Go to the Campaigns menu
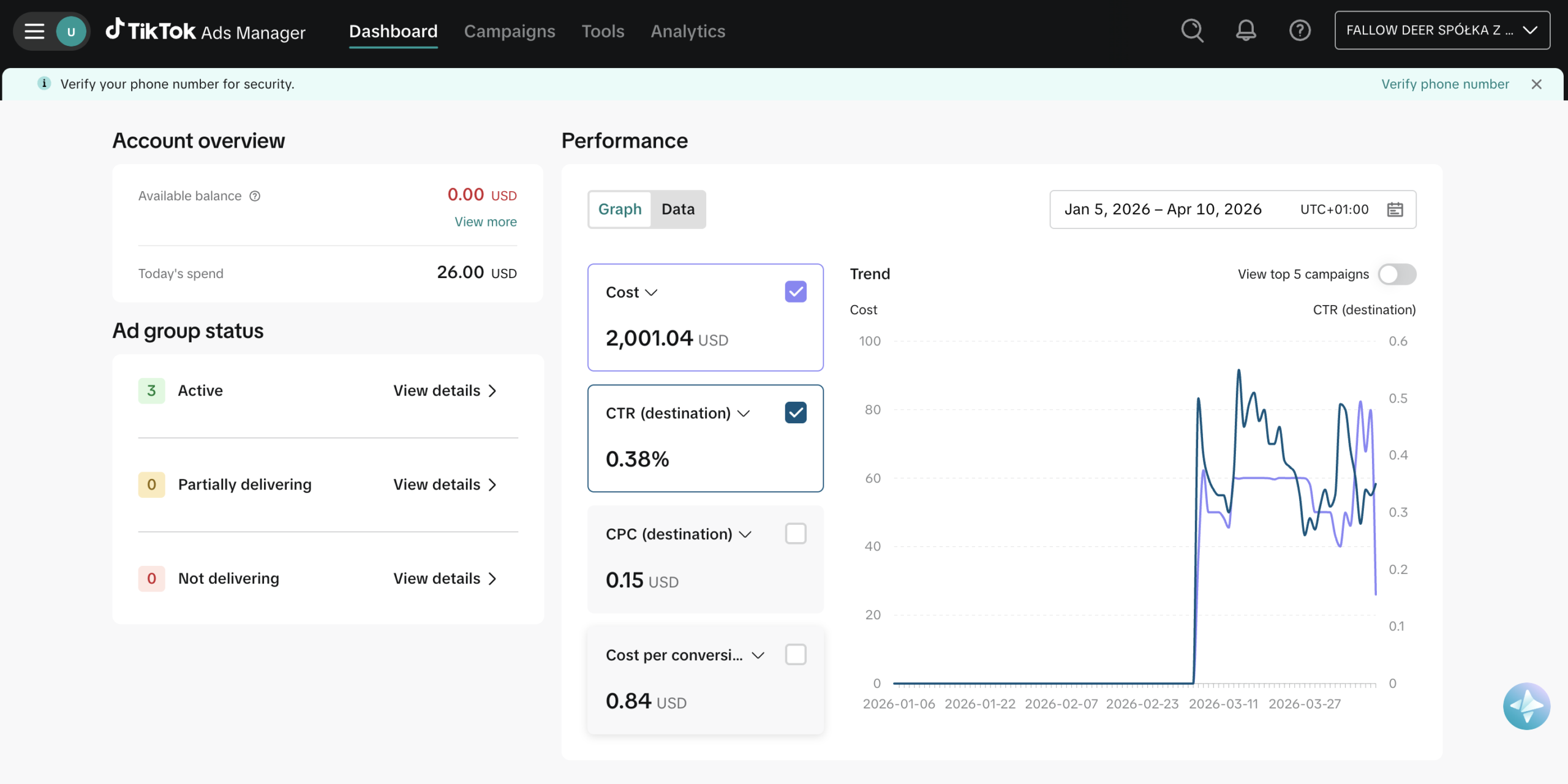 coord(509,31)
